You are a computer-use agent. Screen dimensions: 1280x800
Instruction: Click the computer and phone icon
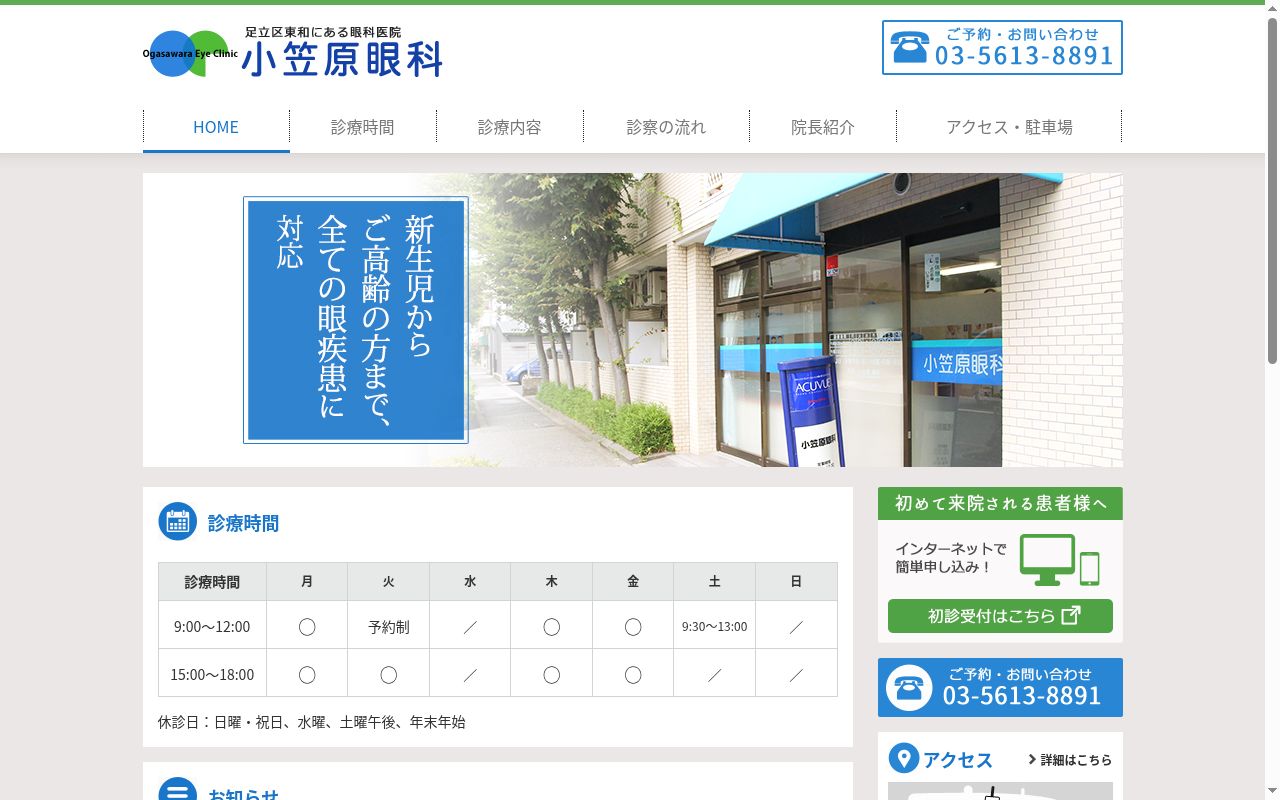[1059, 560]
